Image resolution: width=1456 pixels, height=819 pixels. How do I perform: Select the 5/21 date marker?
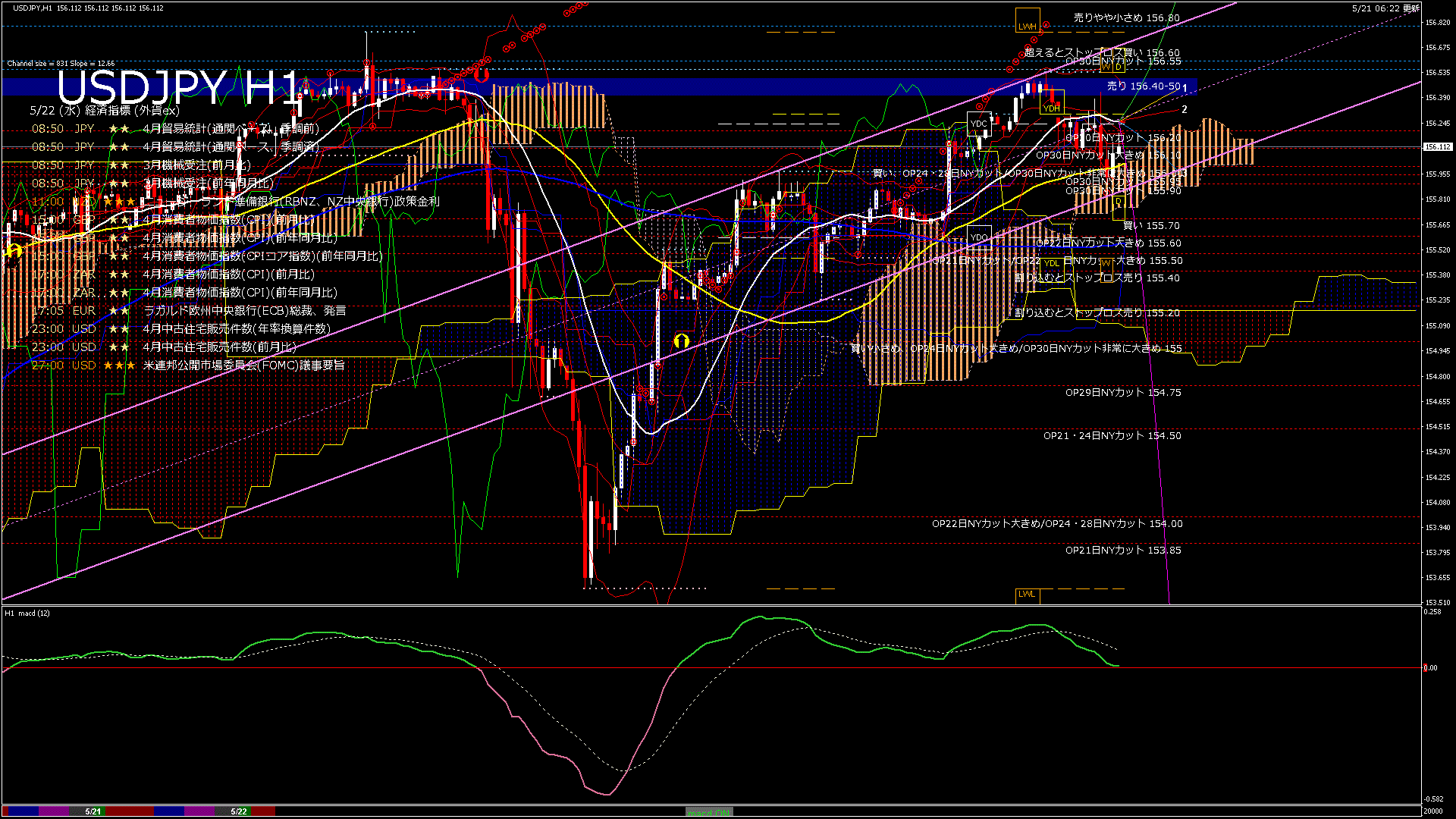coord(93,811)
